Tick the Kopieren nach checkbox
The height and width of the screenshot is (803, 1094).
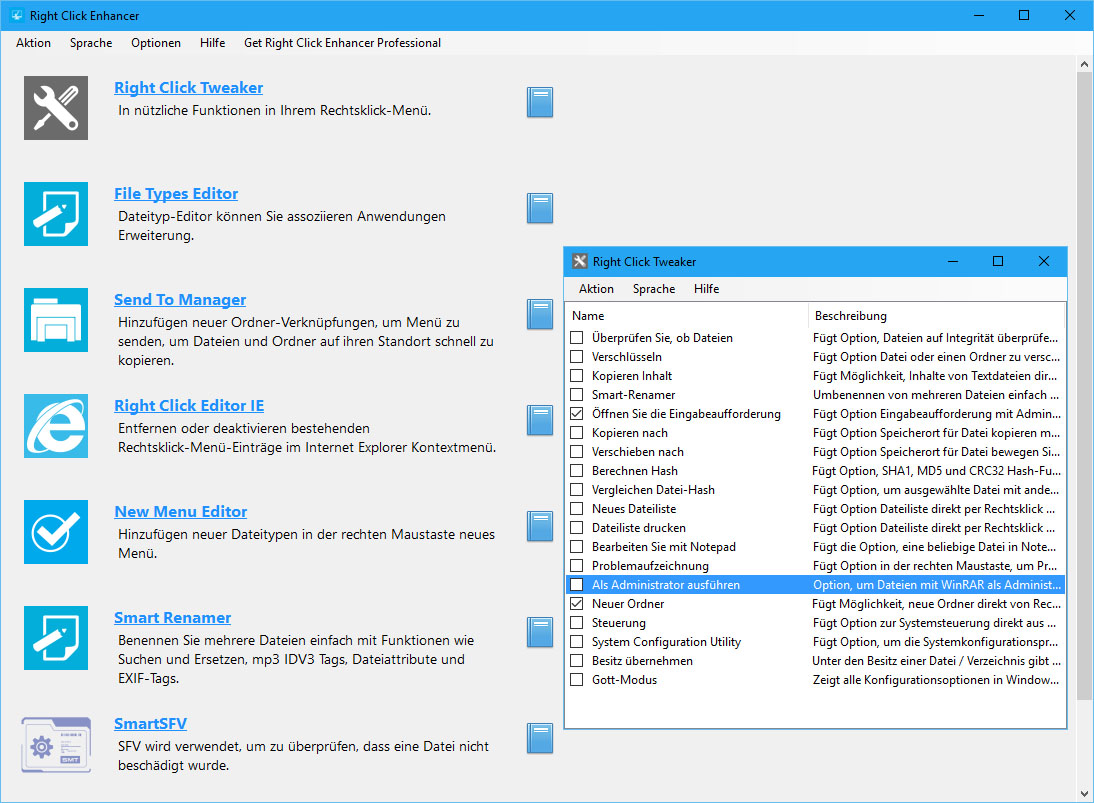[x=576, y=433]
